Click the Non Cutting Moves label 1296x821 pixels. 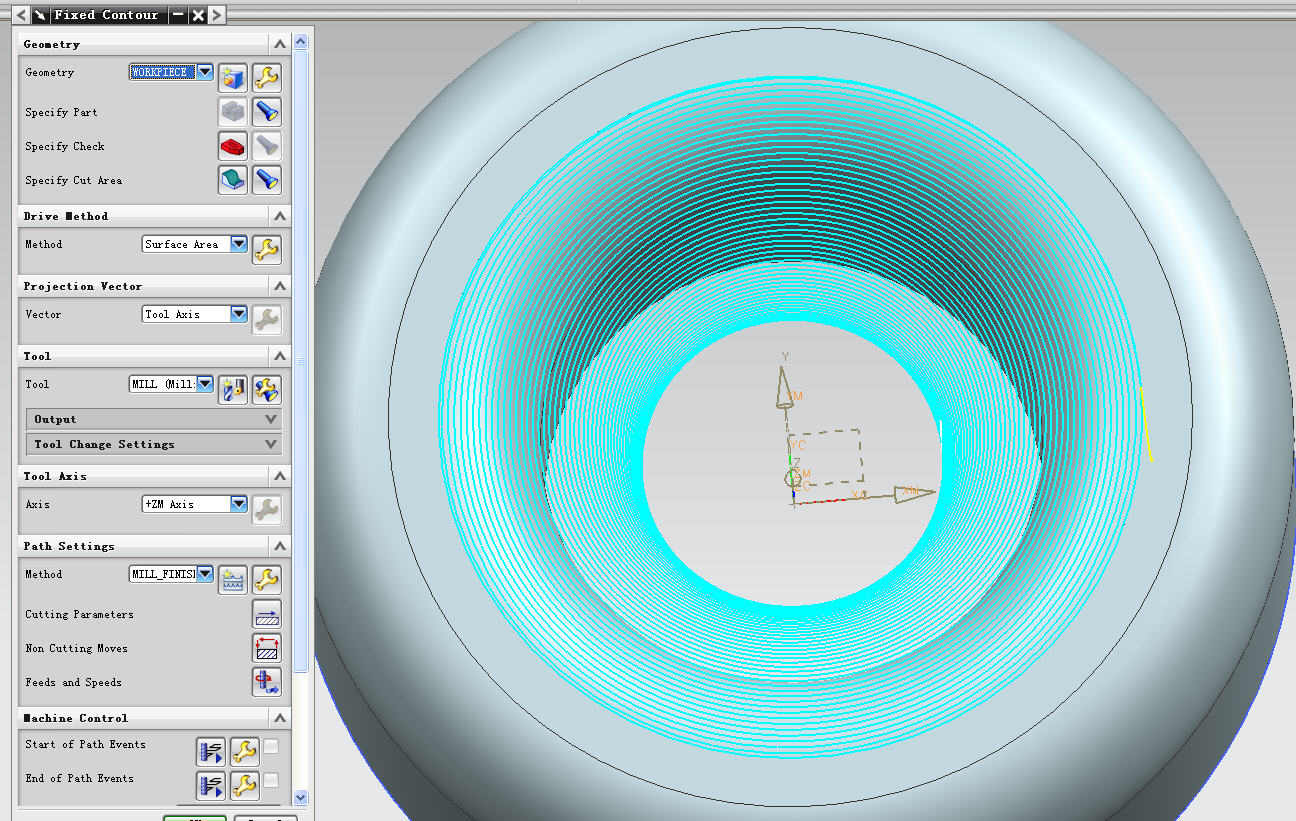(77, 648)
